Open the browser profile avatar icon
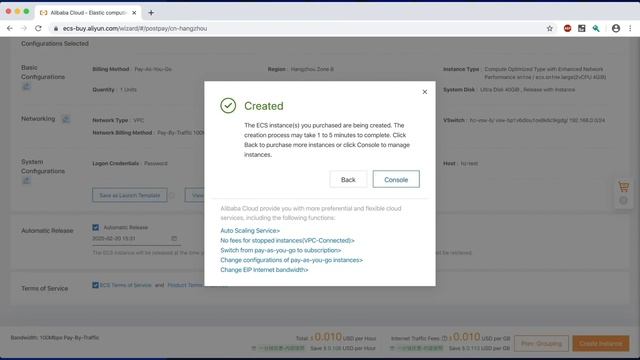Screen dimensions: 640x360 (x=616, y=28)
